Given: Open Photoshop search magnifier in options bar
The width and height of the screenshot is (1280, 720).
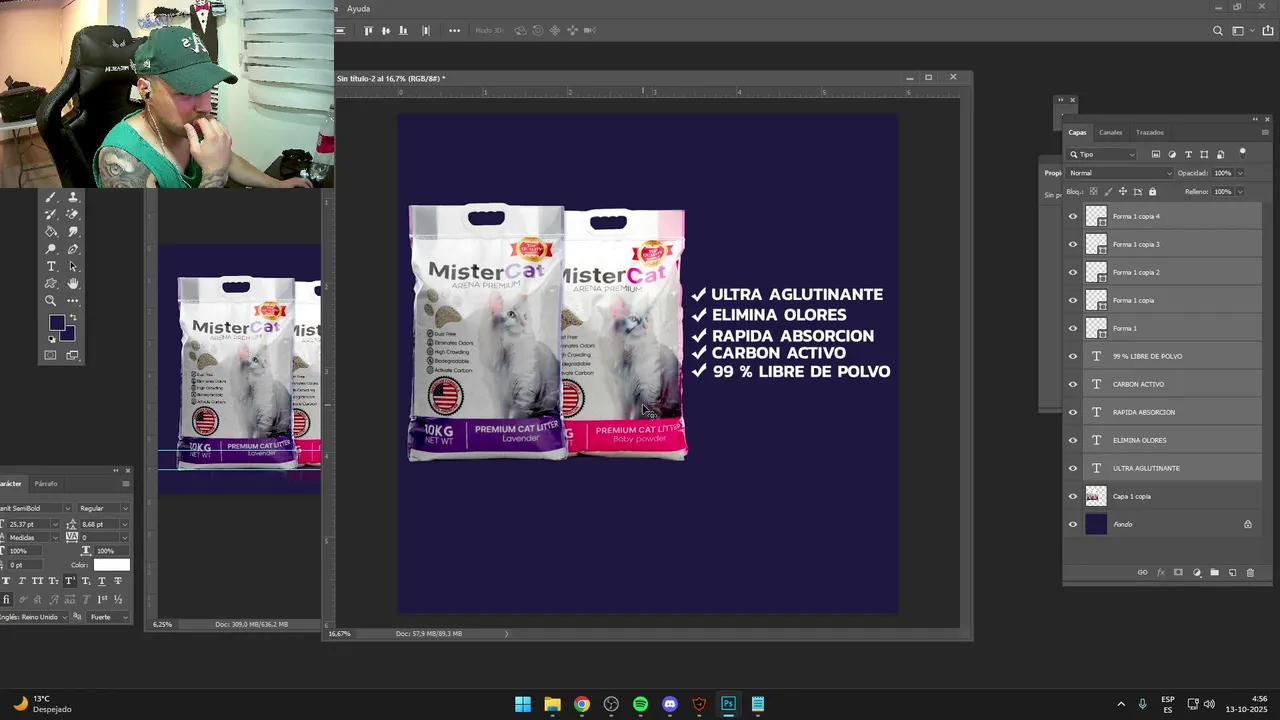Looking at the screenshot, I should coord(1217,31).
